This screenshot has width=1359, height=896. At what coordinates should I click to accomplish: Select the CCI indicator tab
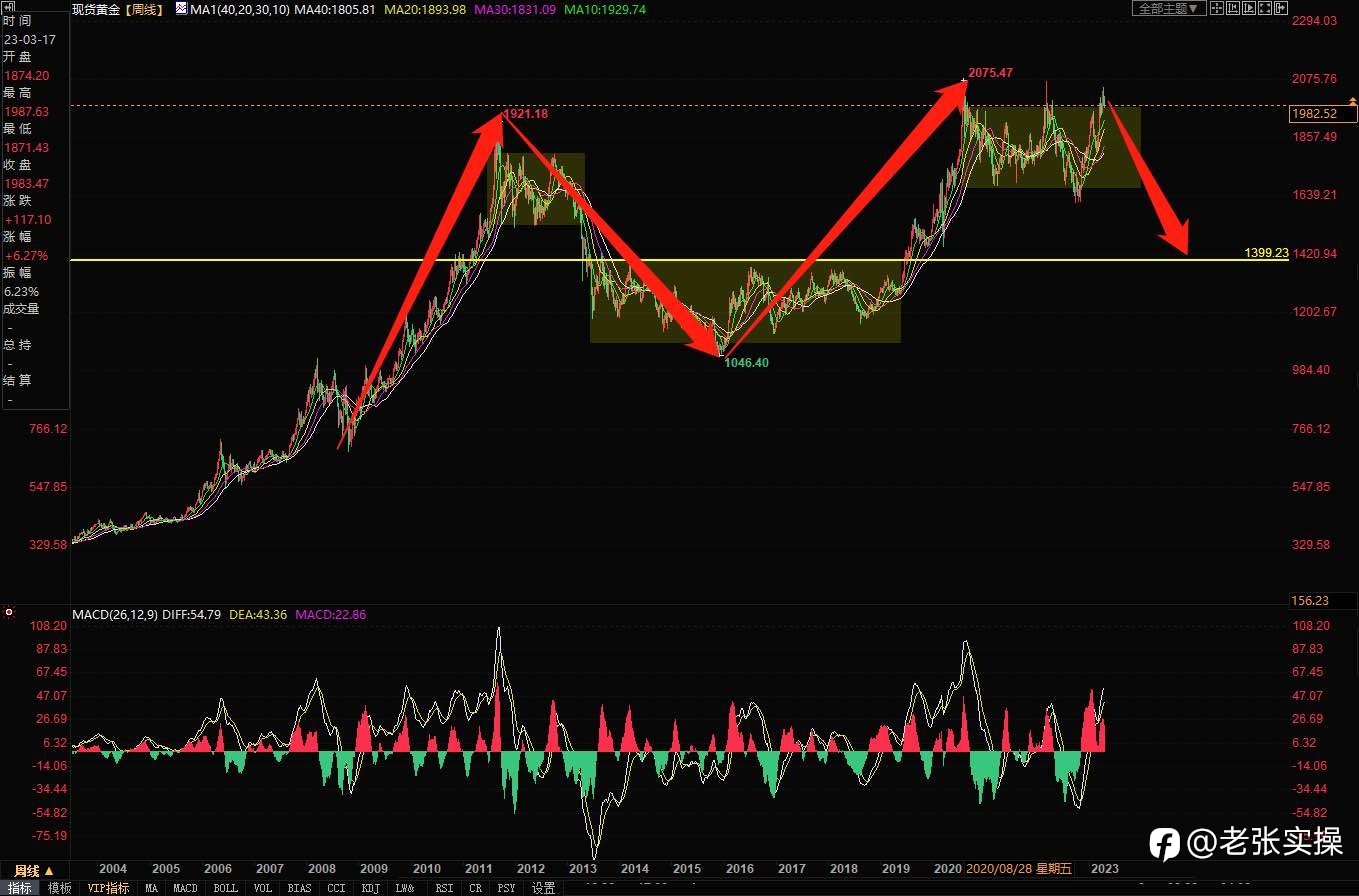tap(337, 888)
